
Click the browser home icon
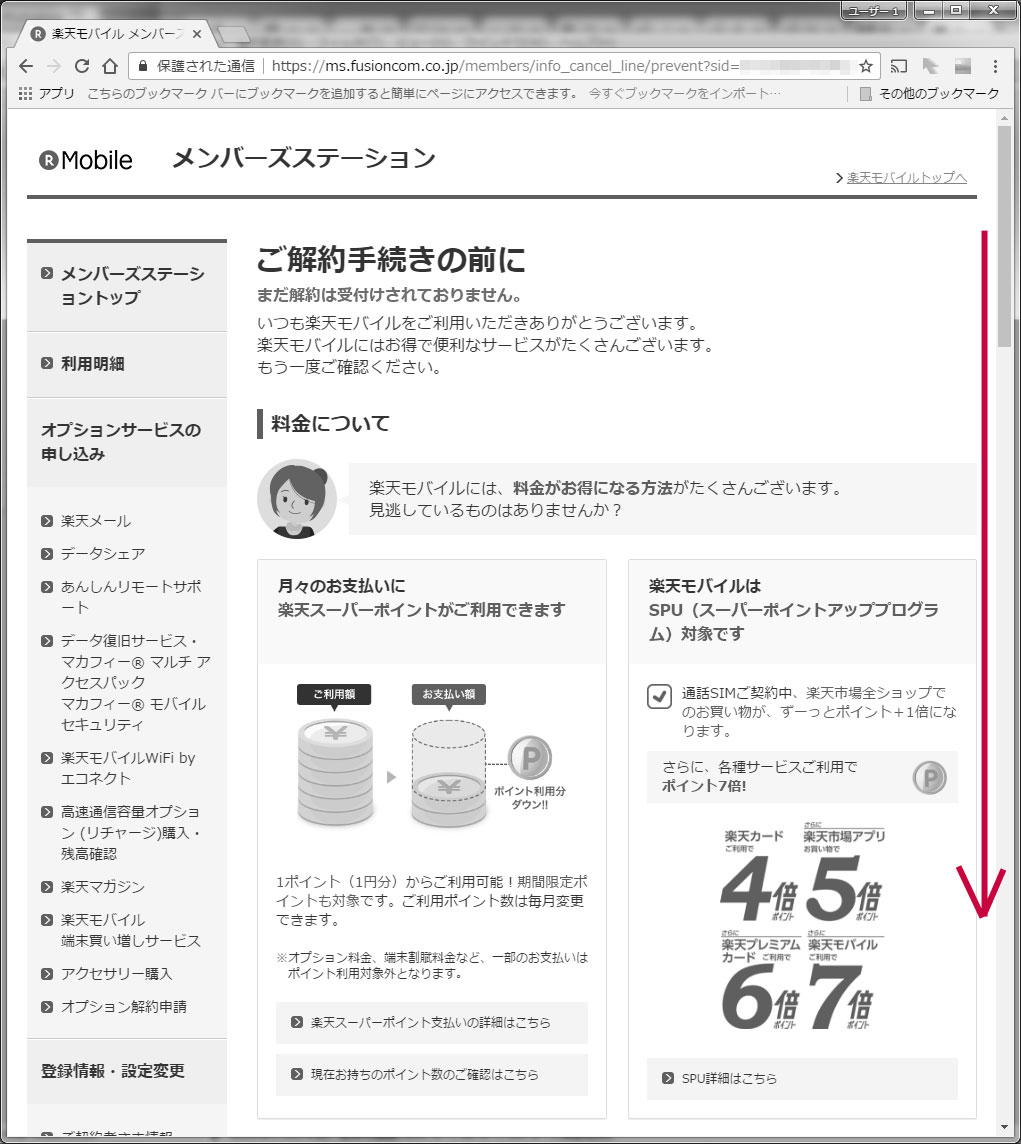pyautogui.click(x=111, y=66)
